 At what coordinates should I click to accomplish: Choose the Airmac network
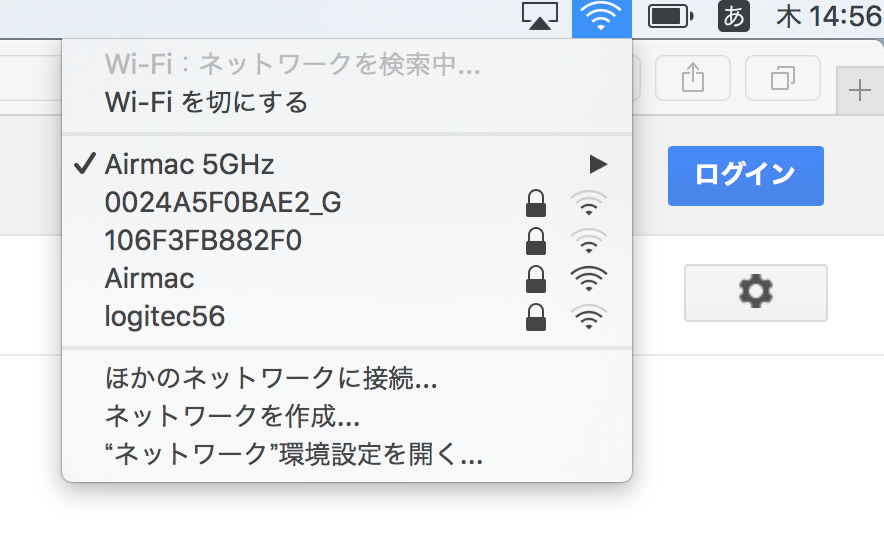tap(347, 278)
